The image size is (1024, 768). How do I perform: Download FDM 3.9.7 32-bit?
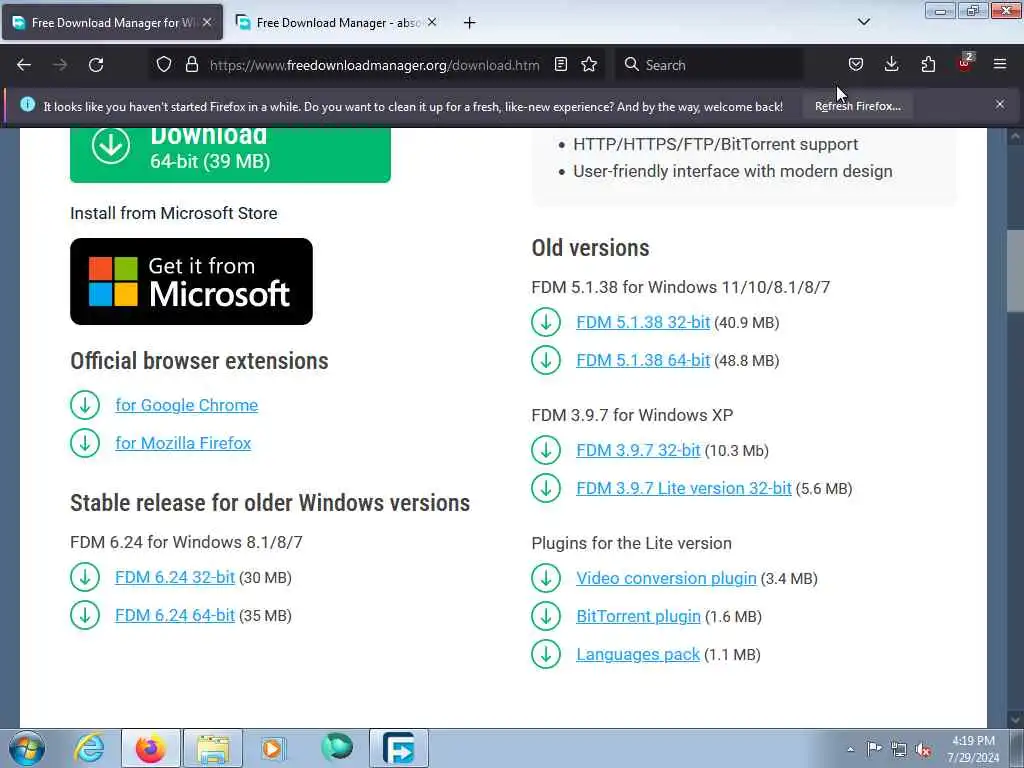click(638, 450)
